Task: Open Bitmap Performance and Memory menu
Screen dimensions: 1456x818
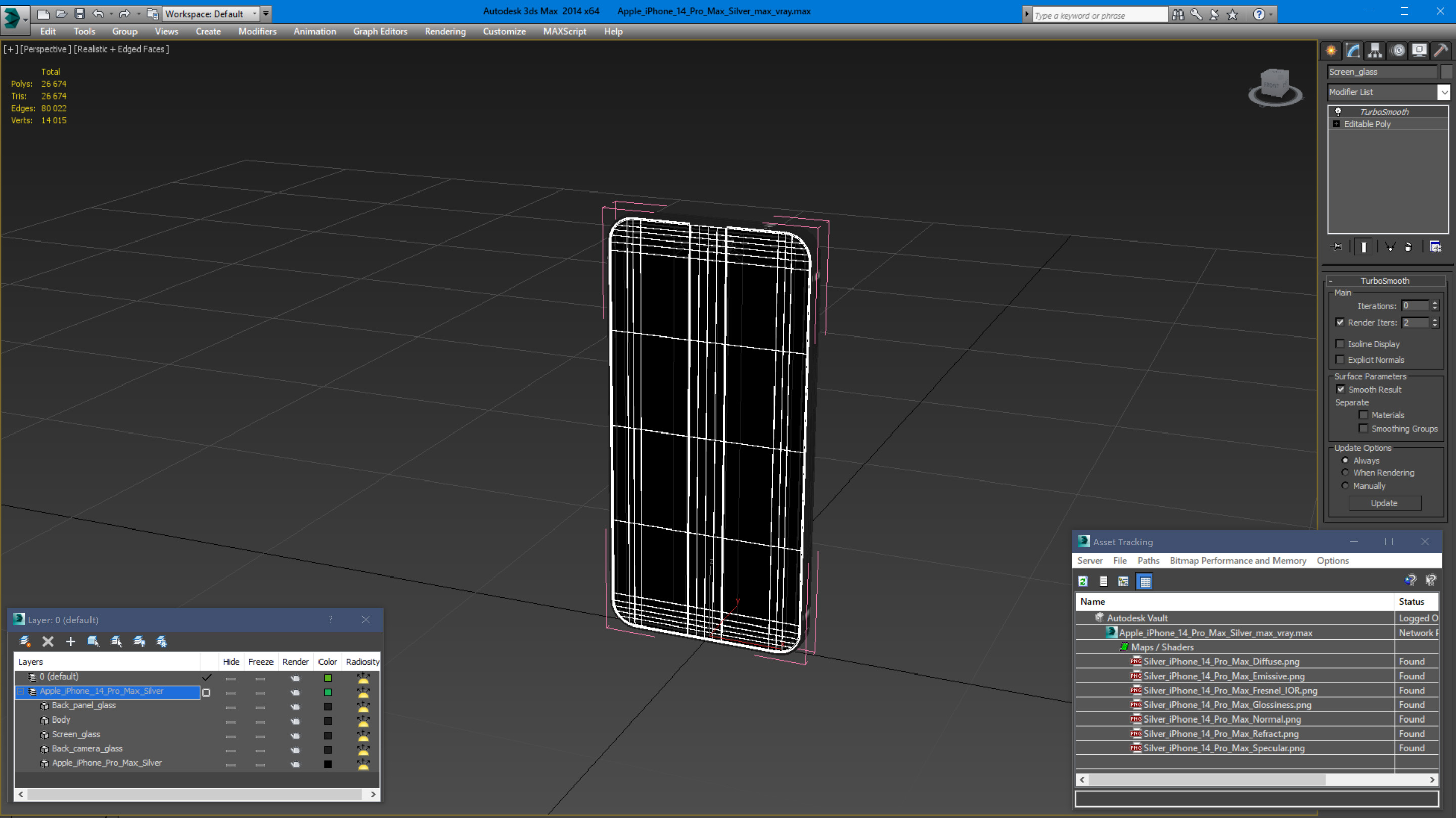Action: [1238, 560]
